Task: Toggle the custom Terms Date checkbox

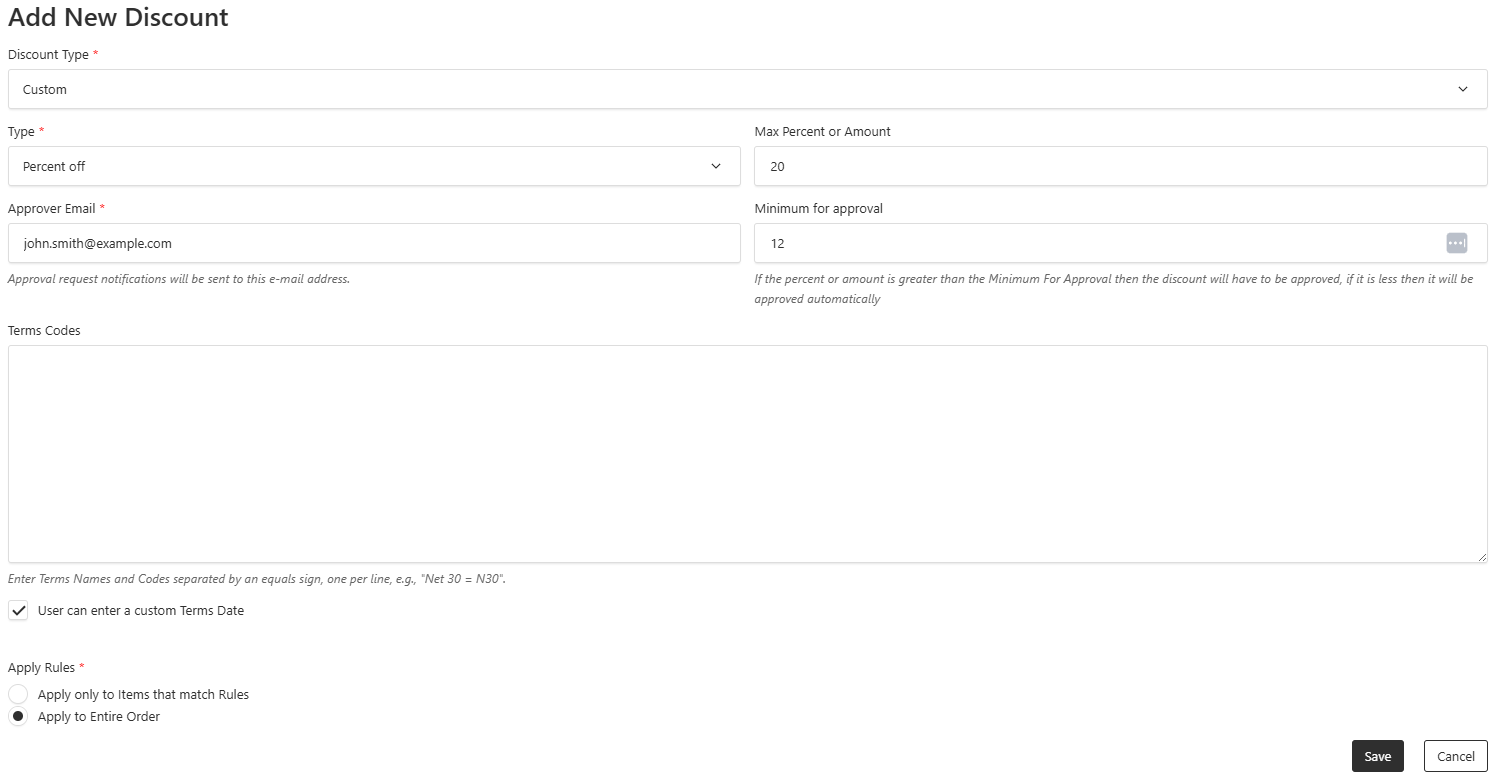Action: [18, 610]
